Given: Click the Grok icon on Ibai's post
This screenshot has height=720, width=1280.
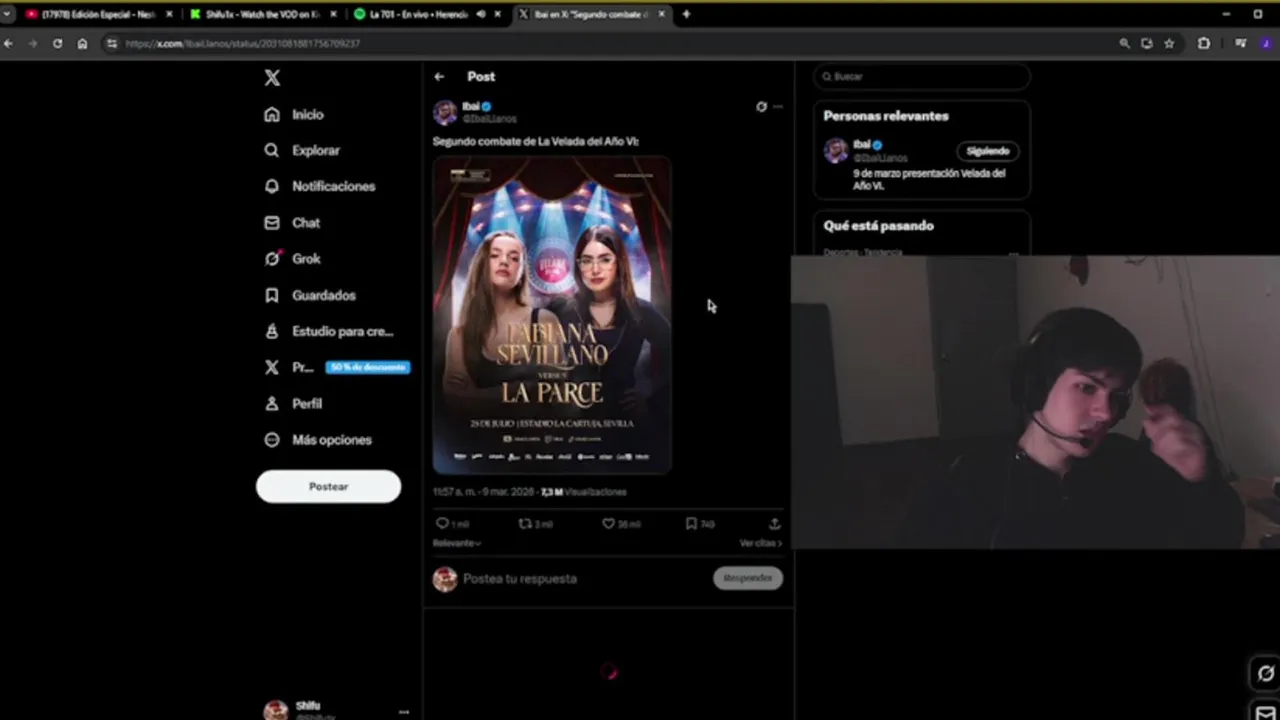Looking at the screenshot, I should (x=761, y=107).
